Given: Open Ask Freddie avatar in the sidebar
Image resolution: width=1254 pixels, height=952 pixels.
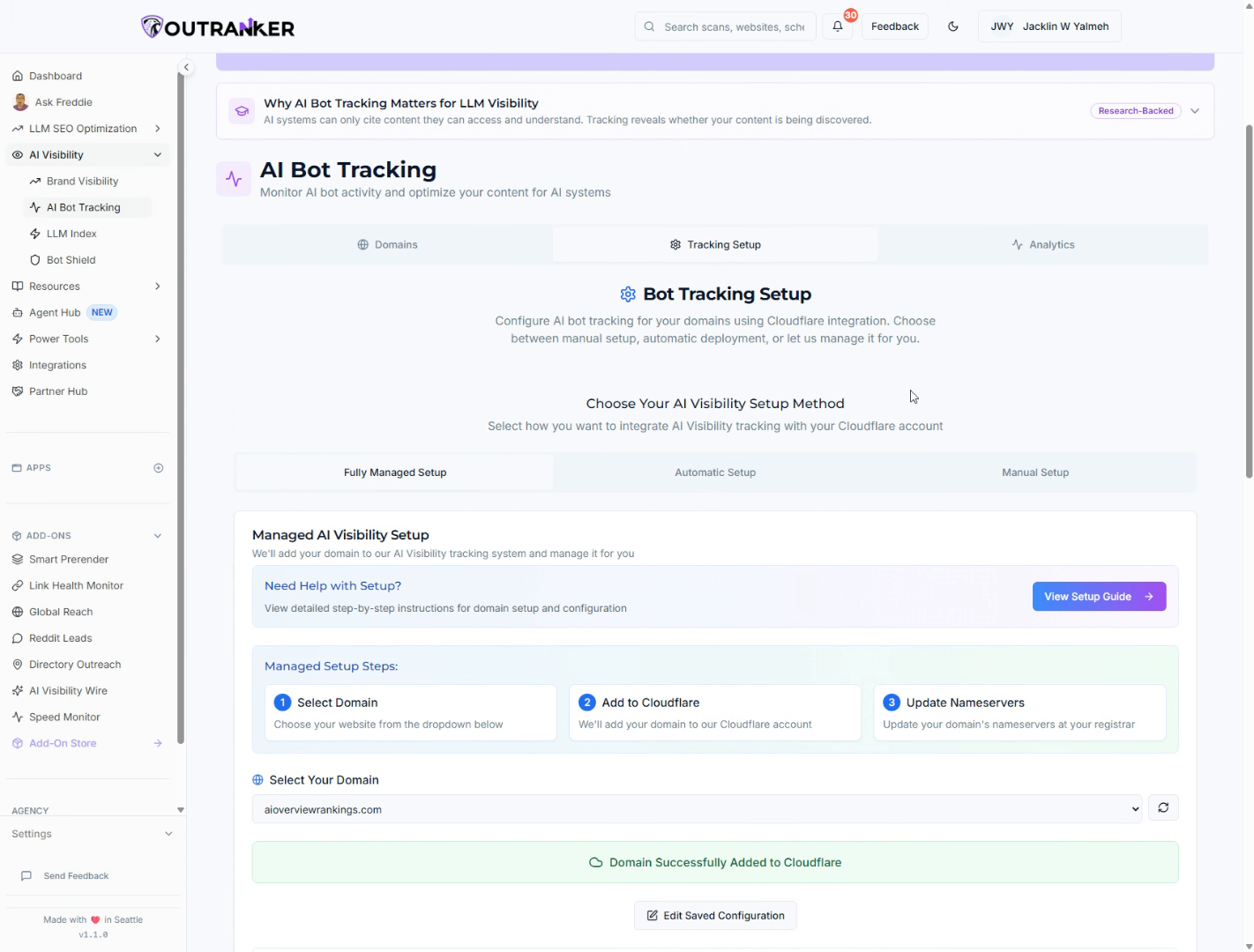Looking at the screenshot, I should [20, 102].
